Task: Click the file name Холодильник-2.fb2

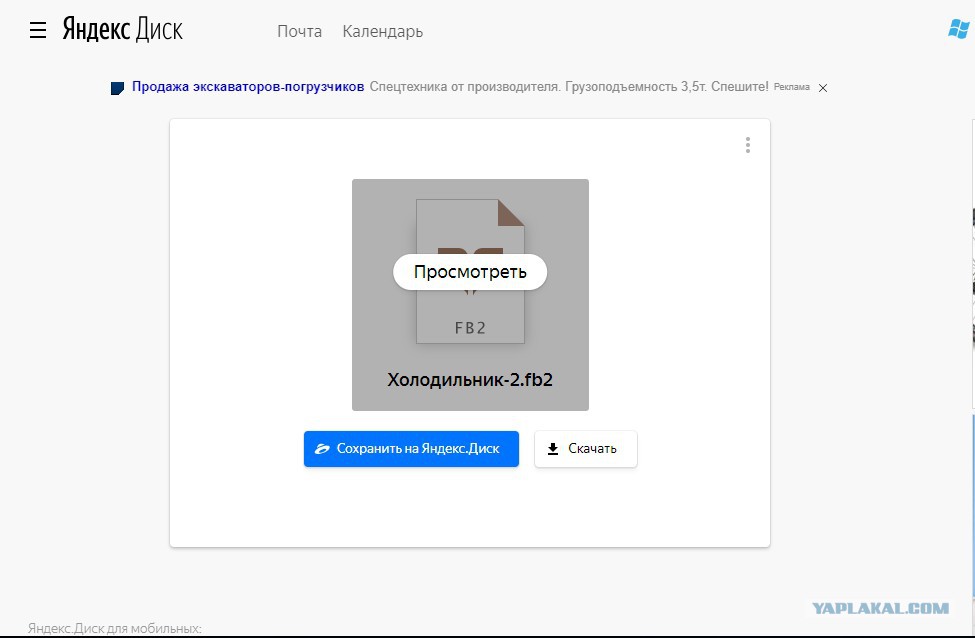Action: (470, 380)
